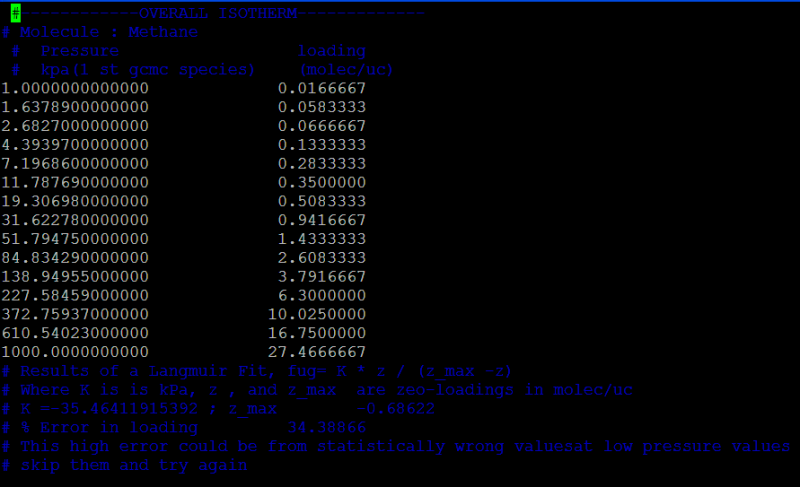The width and height of the screenshot is (800, 487).
Task: Click pressure value 610.54023000000
Action: [75, 334]
